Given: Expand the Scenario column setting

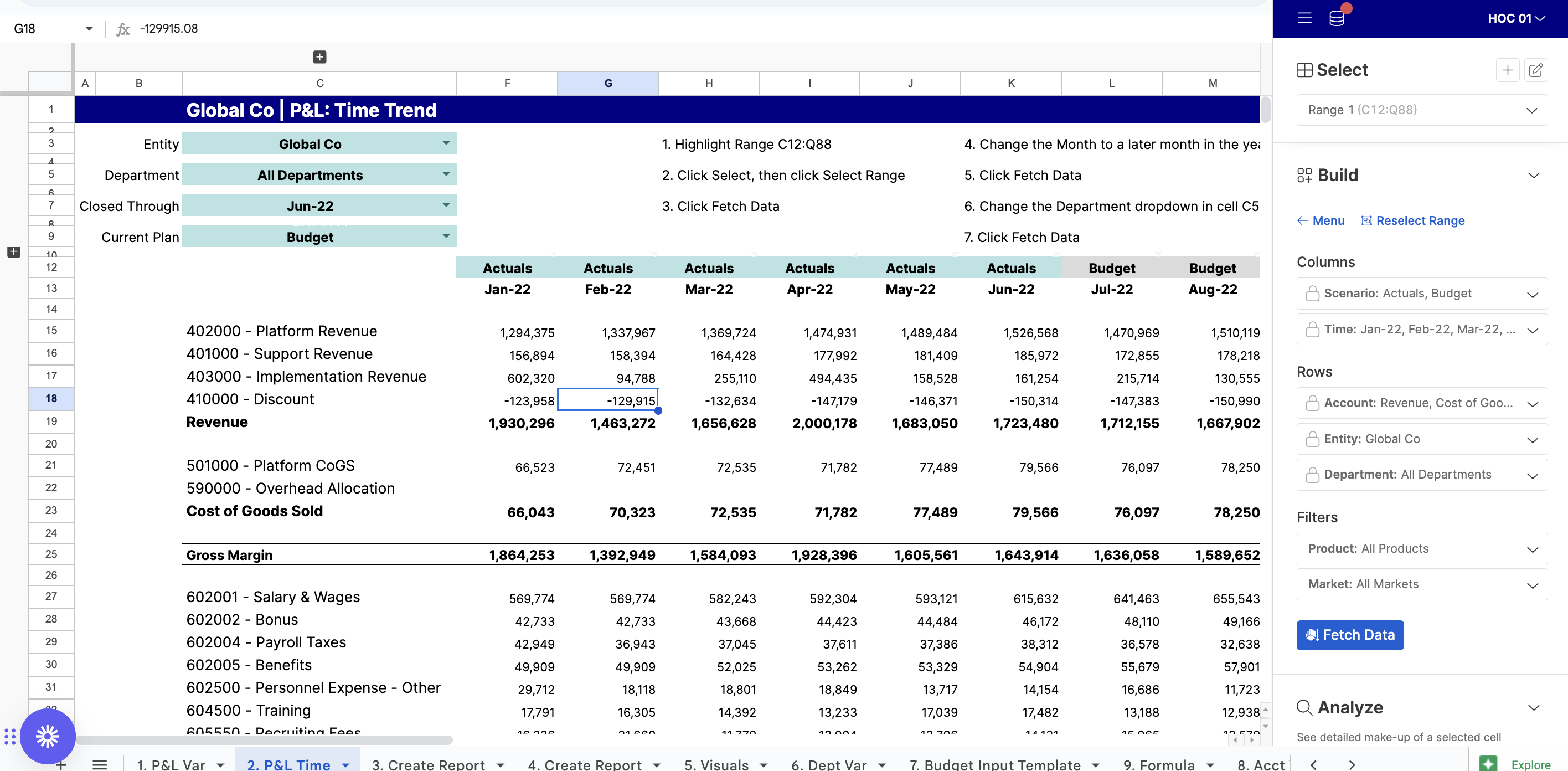Looking at the screenshot, I should (x=1532, y=294).
